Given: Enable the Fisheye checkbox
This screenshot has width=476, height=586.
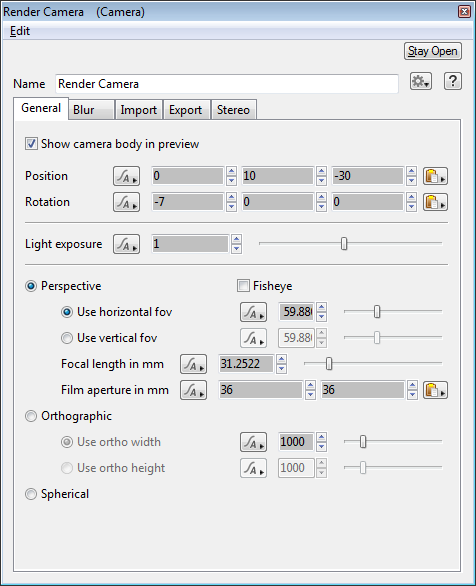Looking at the screenshot, I should 243,286.
